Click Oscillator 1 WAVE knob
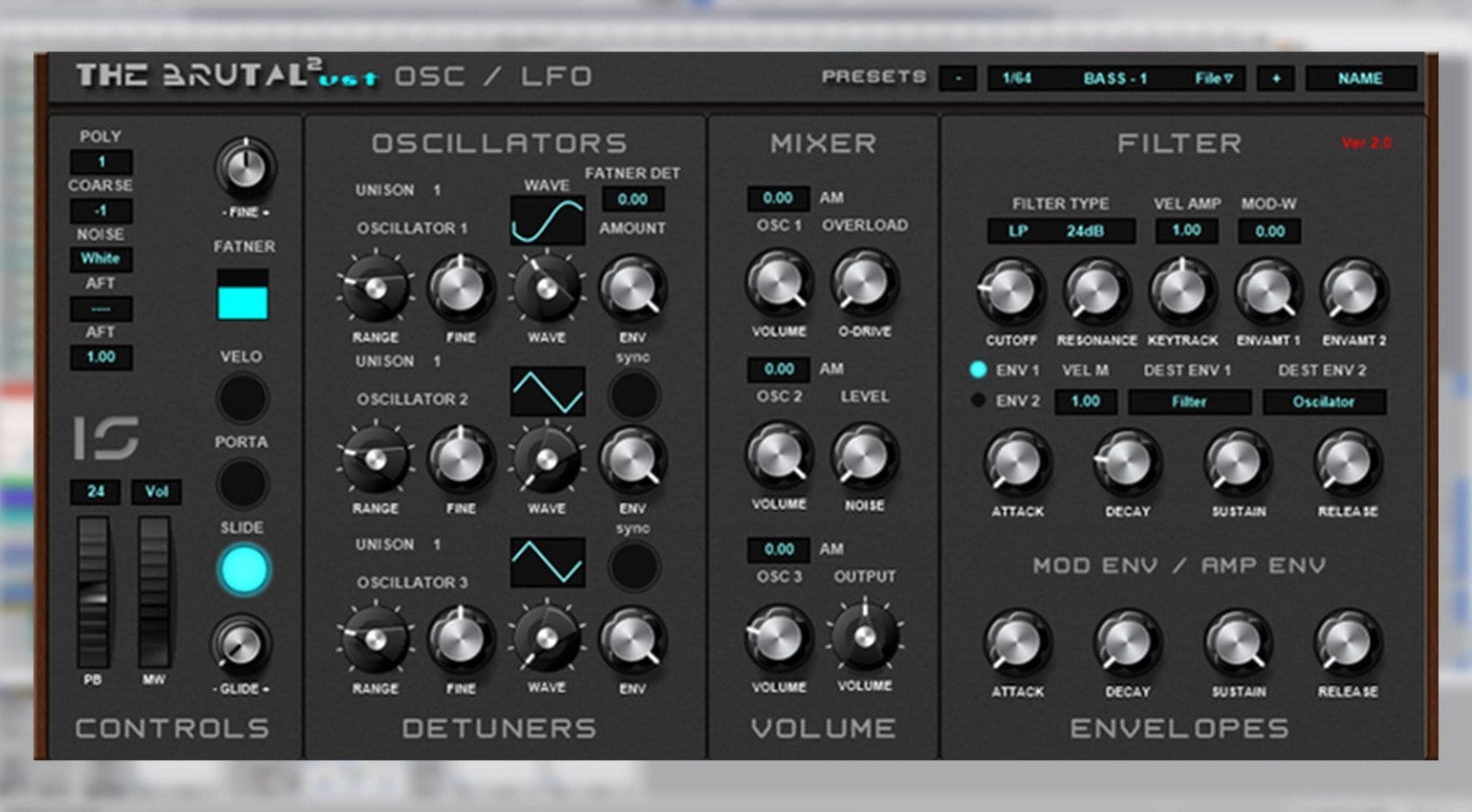The width and height of the screenshot is (1472, 812). point(547,288)
